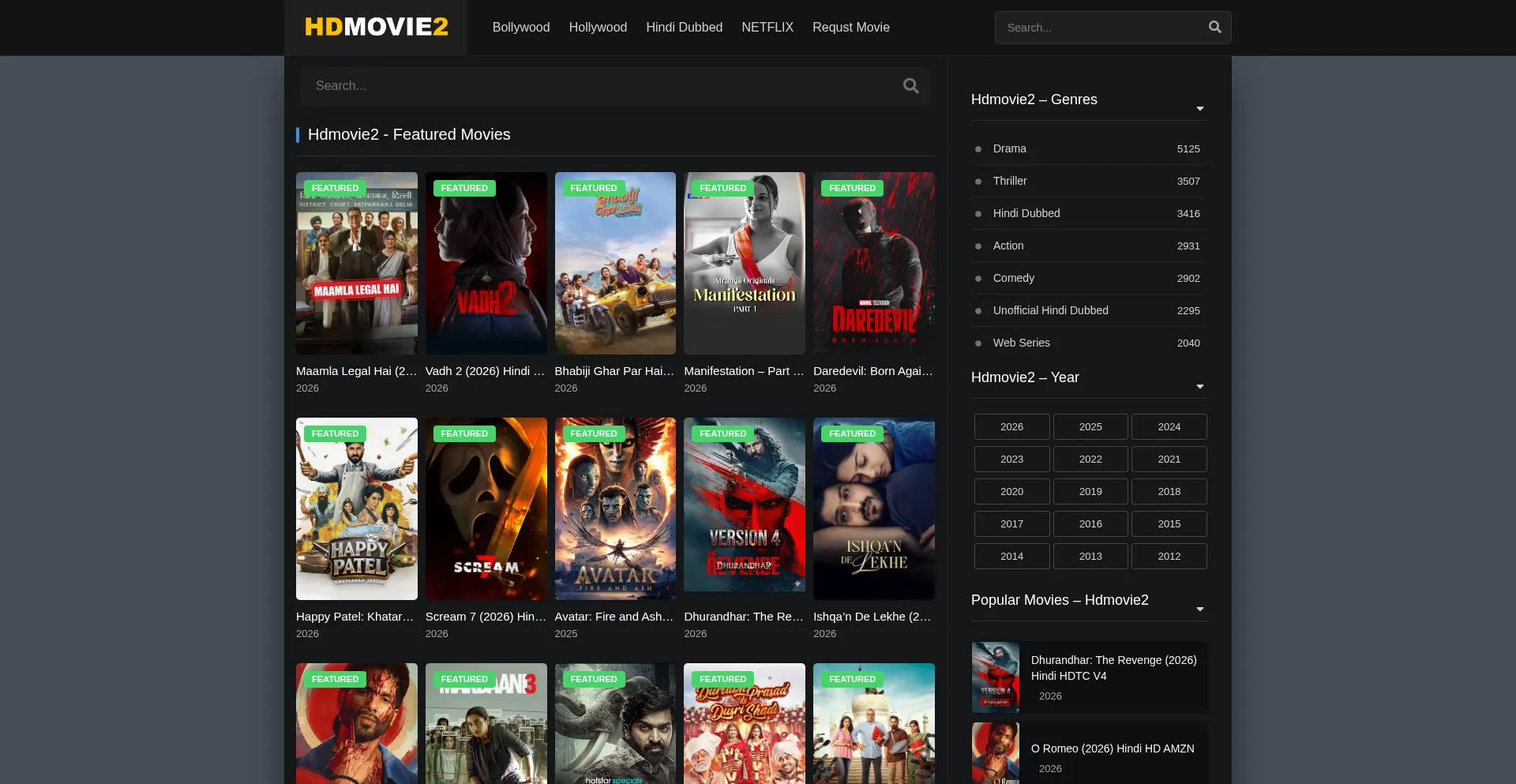This screenshot has height=784, width=1516.
Task: Filter by year 2025
Action: click(1090, 426)
